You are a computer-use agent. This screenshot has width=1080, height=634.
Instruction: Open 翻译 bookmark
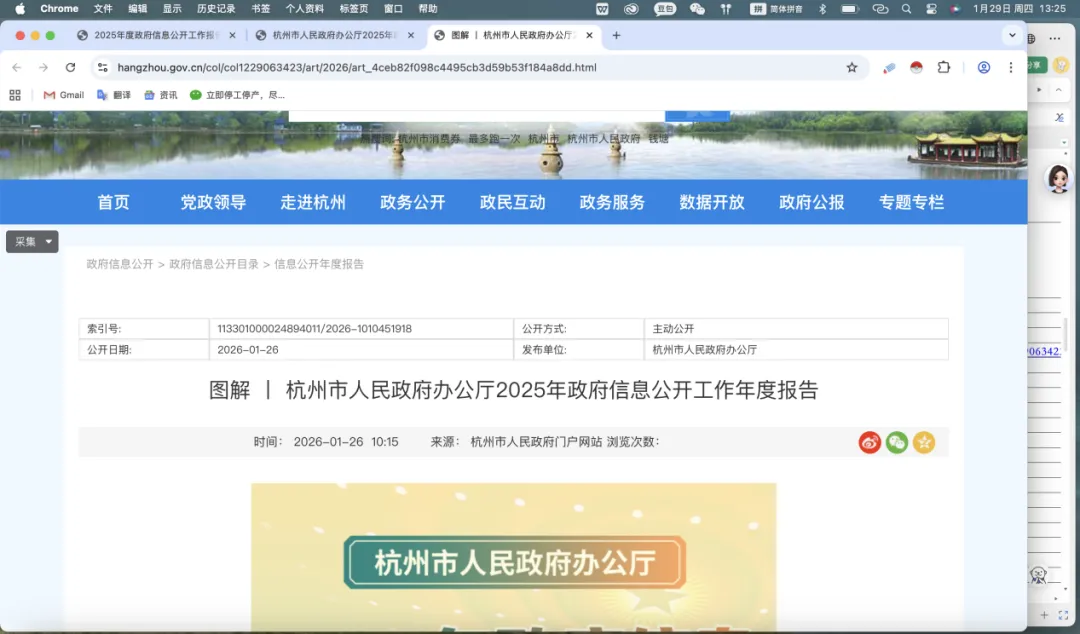coord(114,95)
